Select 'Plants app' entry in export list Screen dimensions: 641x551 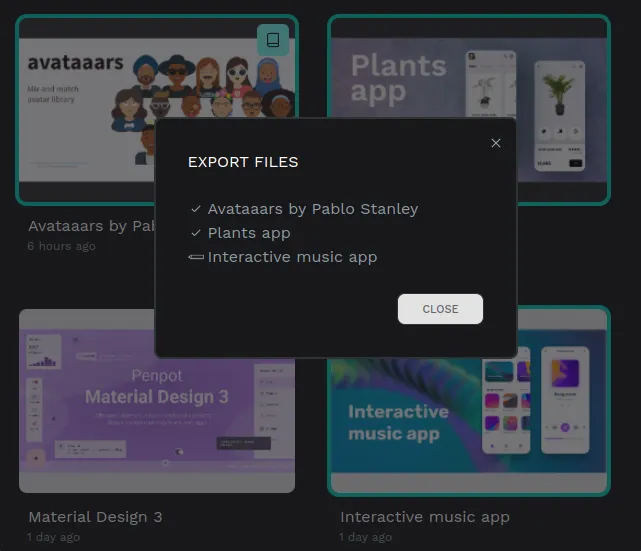pos(249,233)
